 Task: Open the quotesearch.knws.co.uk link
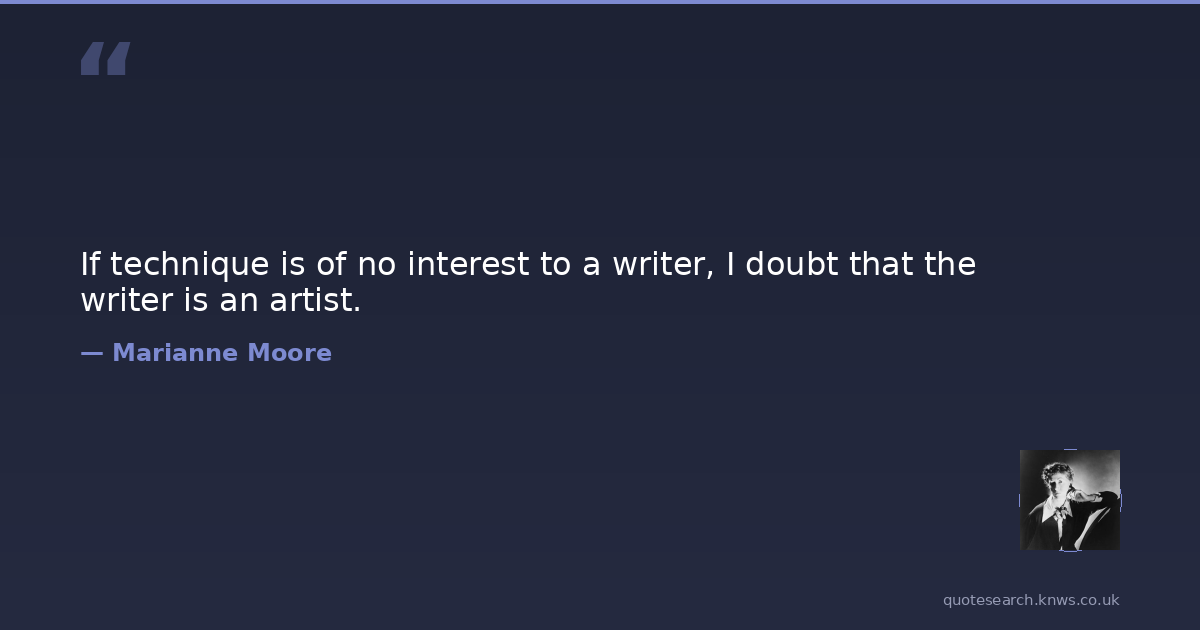(x=1031, y=600)
